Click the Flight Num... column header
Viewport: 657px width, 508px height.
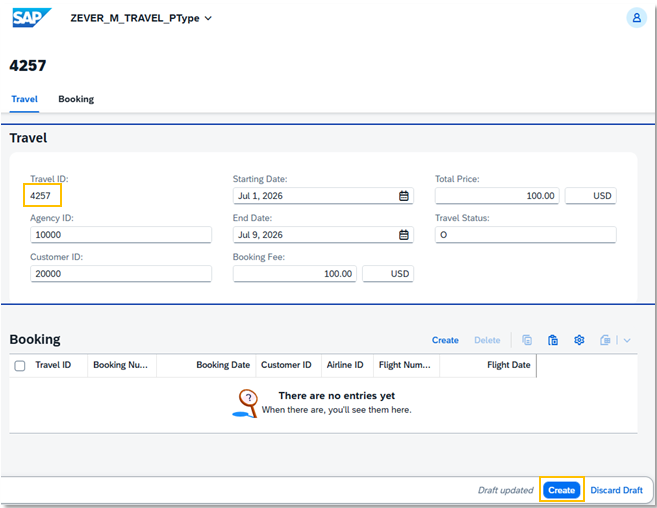(404, 365)
